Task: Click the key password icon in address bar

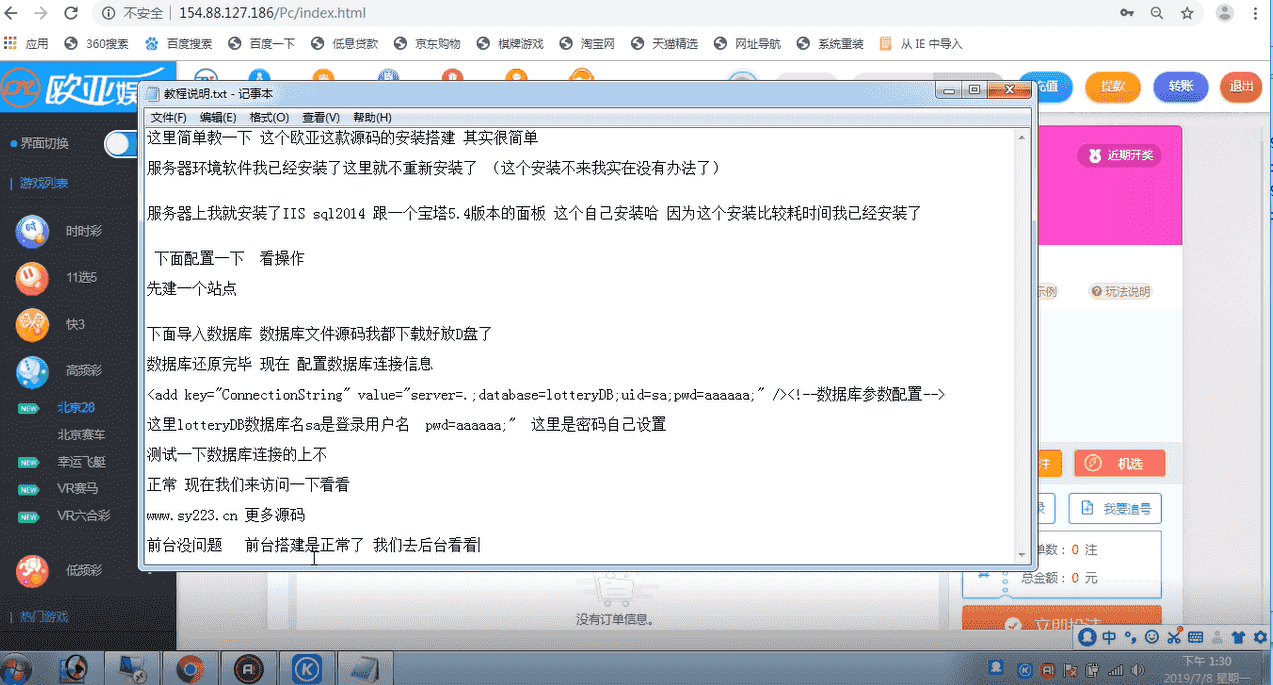Action: 1128,14
